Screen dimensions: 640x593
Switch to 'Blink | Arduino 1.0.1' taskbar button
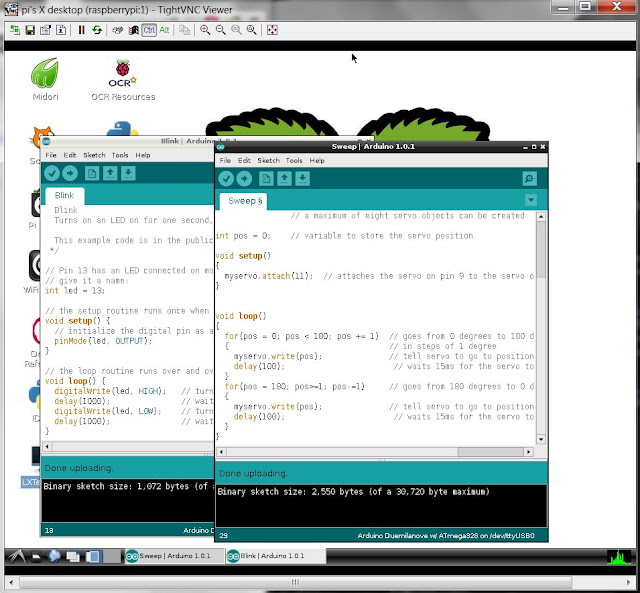276,556
